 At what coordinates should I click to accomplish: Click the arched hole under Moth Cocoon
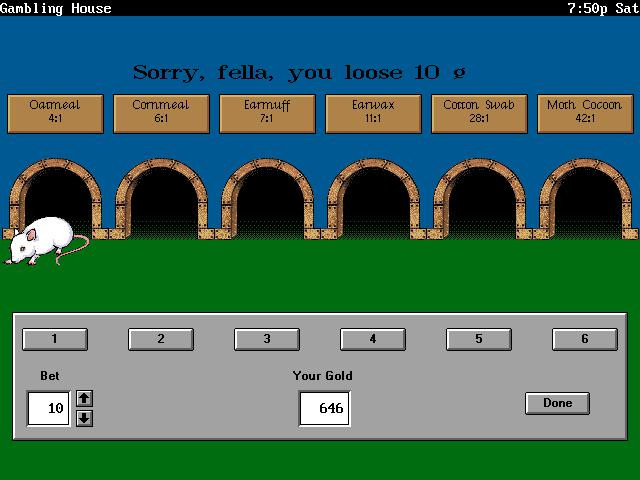click(585, 200)
